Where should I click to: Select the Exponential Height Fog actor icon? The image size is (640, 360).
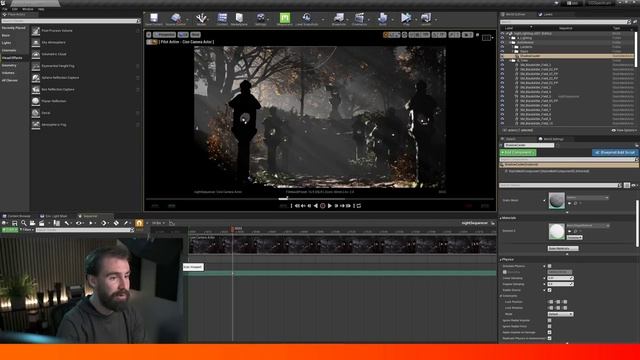pos(36,66)
